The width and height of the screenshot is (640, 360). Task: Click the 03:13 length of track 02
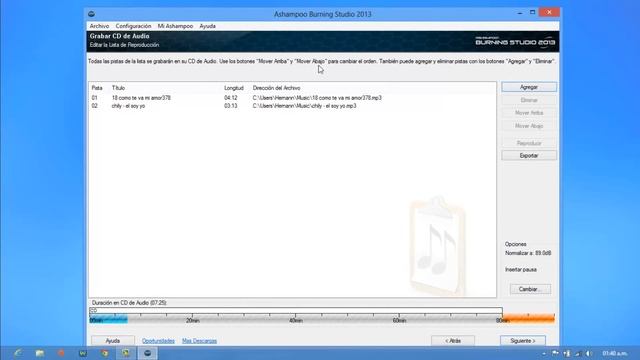coord(231,106)
